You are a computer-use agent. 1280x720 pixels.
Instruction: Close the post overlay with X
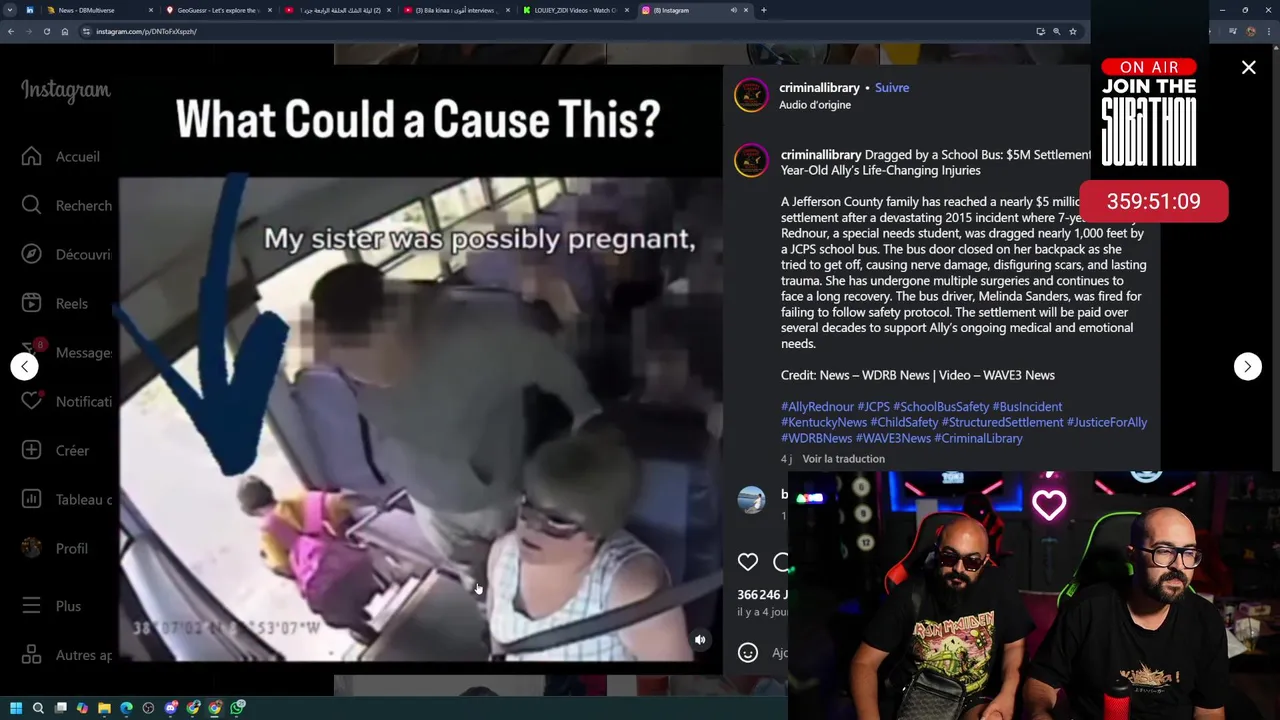(1249, 68)
